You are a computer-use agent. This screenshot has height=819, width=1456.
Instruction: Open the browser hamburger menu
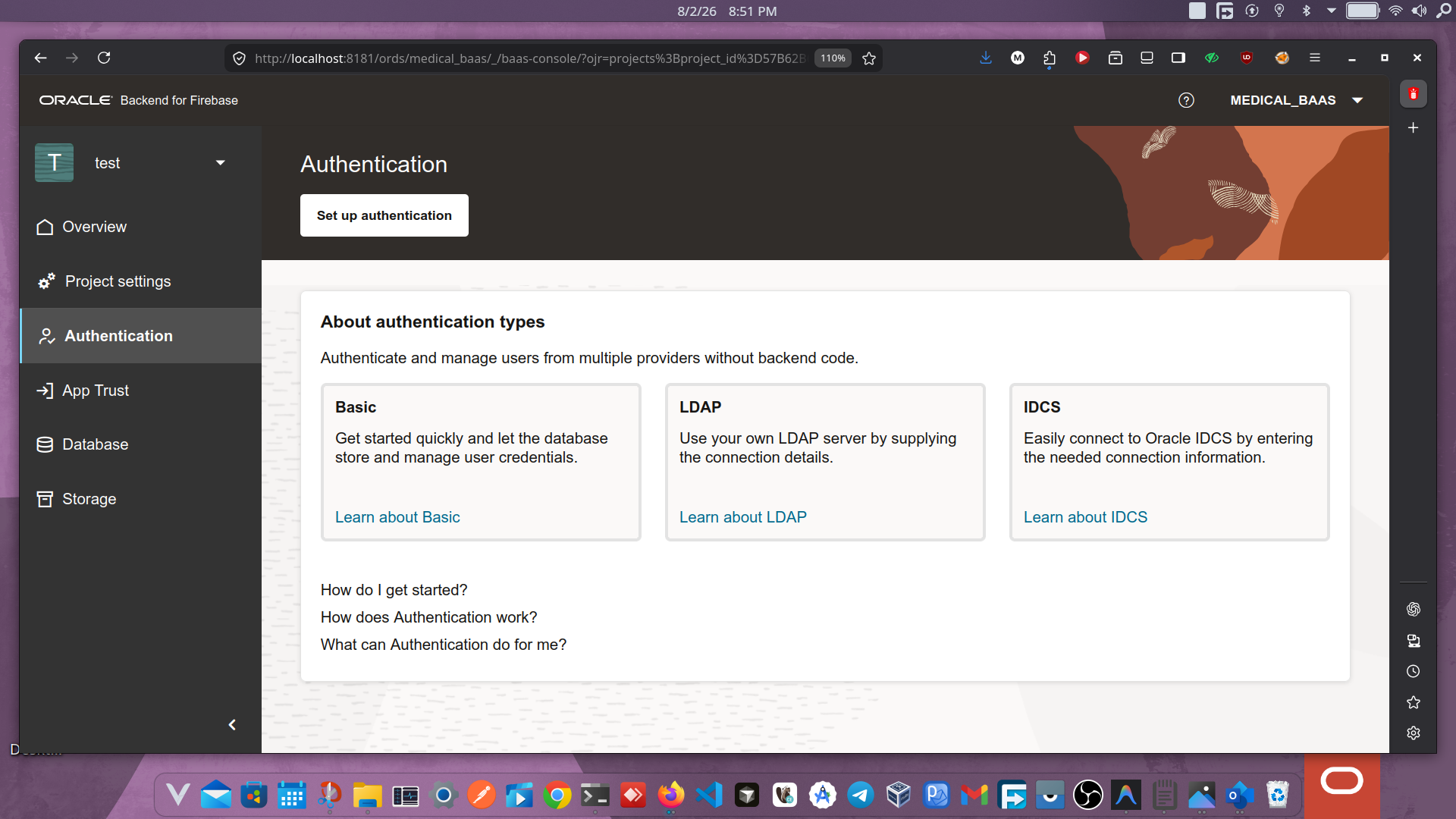pyautogui.click(x=1315, y=58)
